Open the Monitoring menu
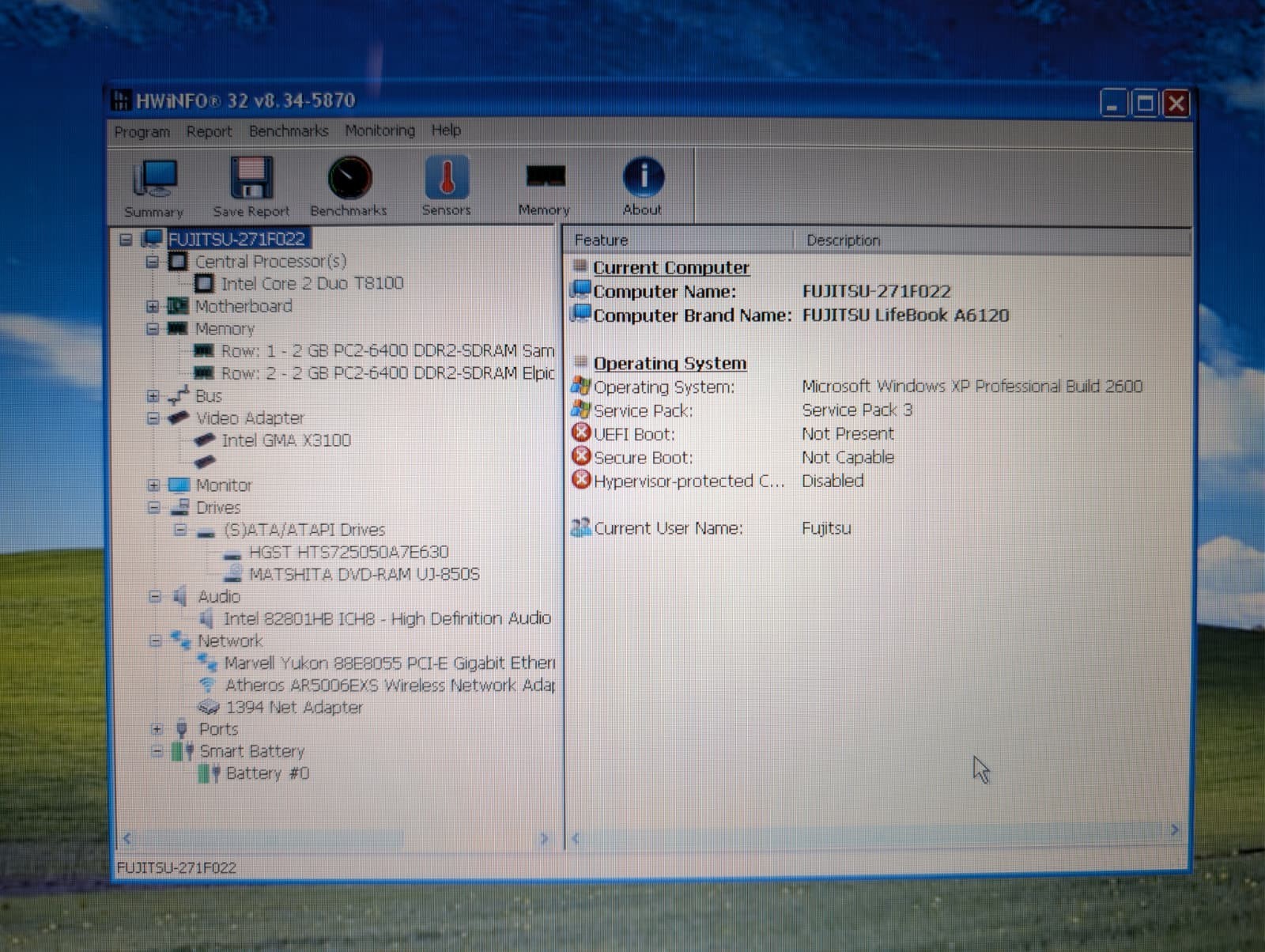This screenshot has width=1265, height=952. coord(380,130)
